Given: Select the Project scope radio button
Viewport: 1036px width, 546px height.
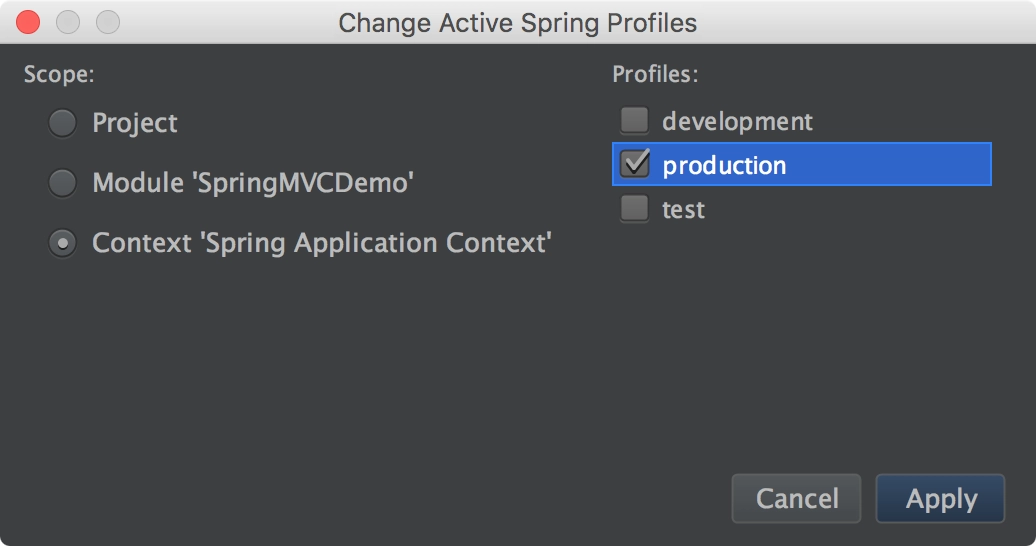Looking at the screenshot, I should 63,123.
